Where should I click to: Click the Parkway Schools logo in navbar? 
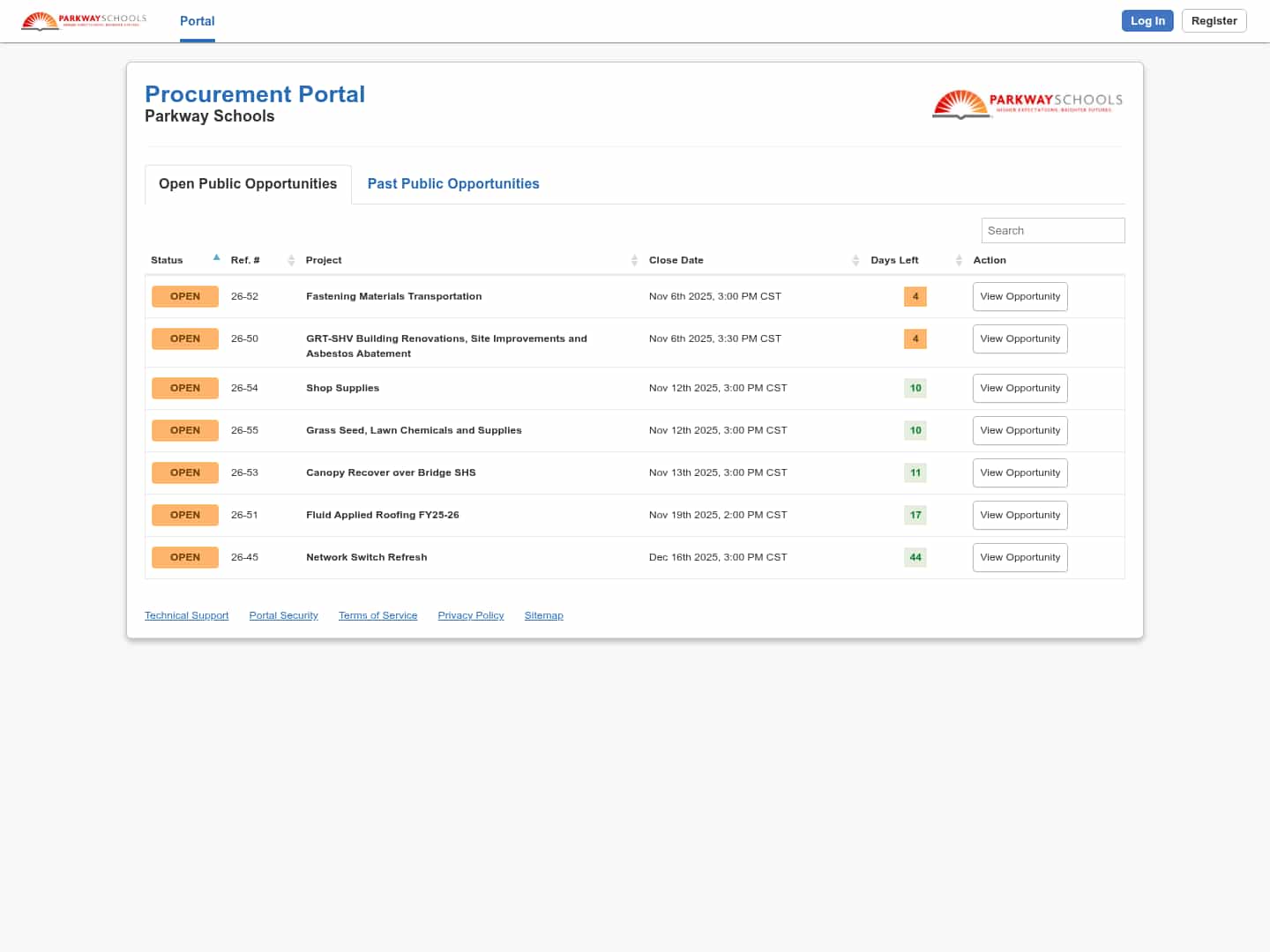(x=84, y=20)
